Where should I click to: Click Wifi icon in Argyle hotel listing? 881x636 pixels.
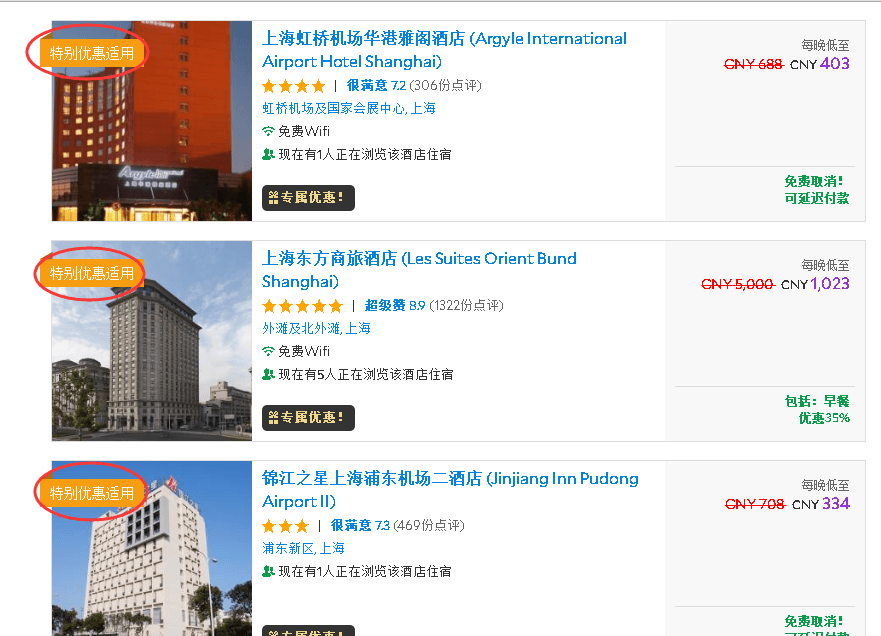(268, 131)
